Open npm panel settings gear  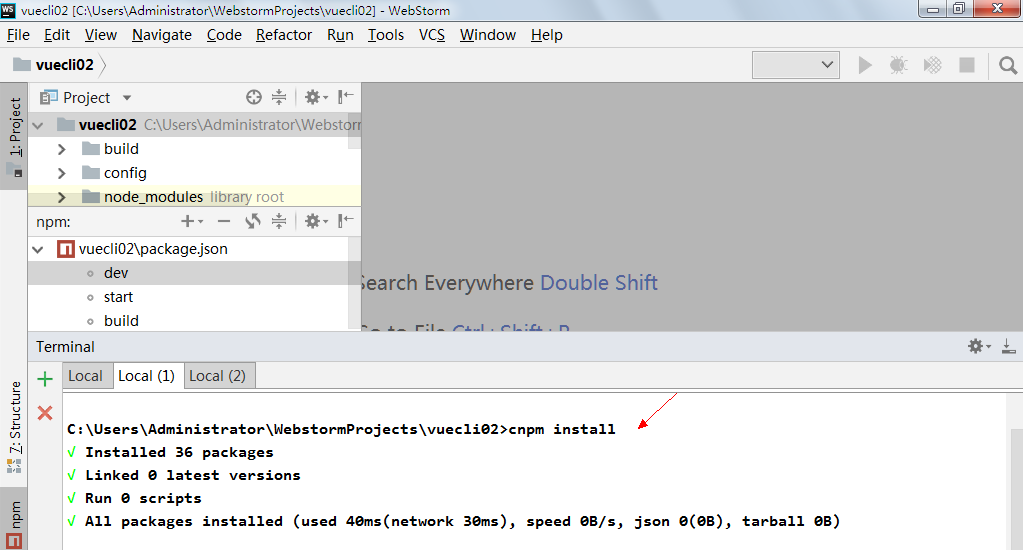point(316,222)
